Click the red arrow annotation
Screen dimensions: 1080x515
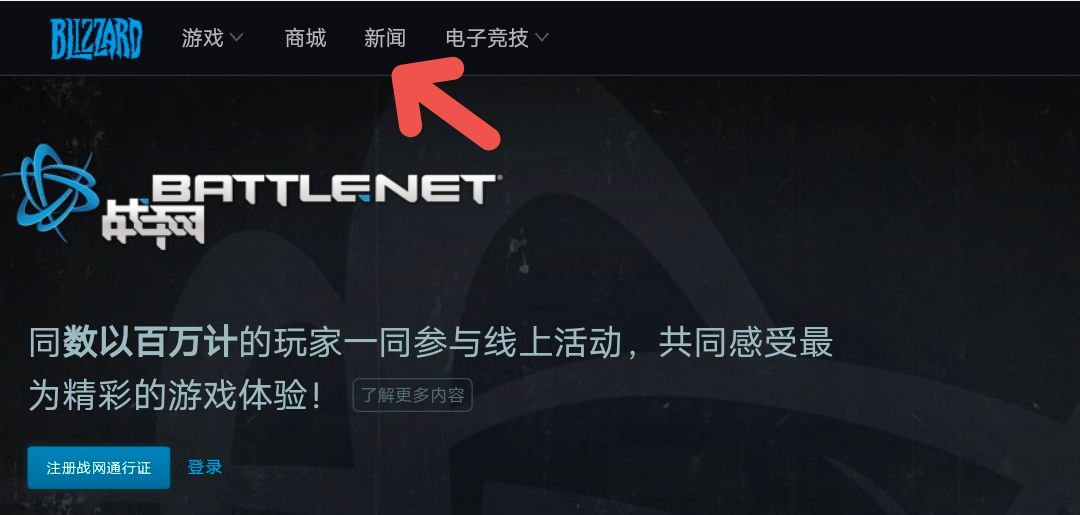444,103
